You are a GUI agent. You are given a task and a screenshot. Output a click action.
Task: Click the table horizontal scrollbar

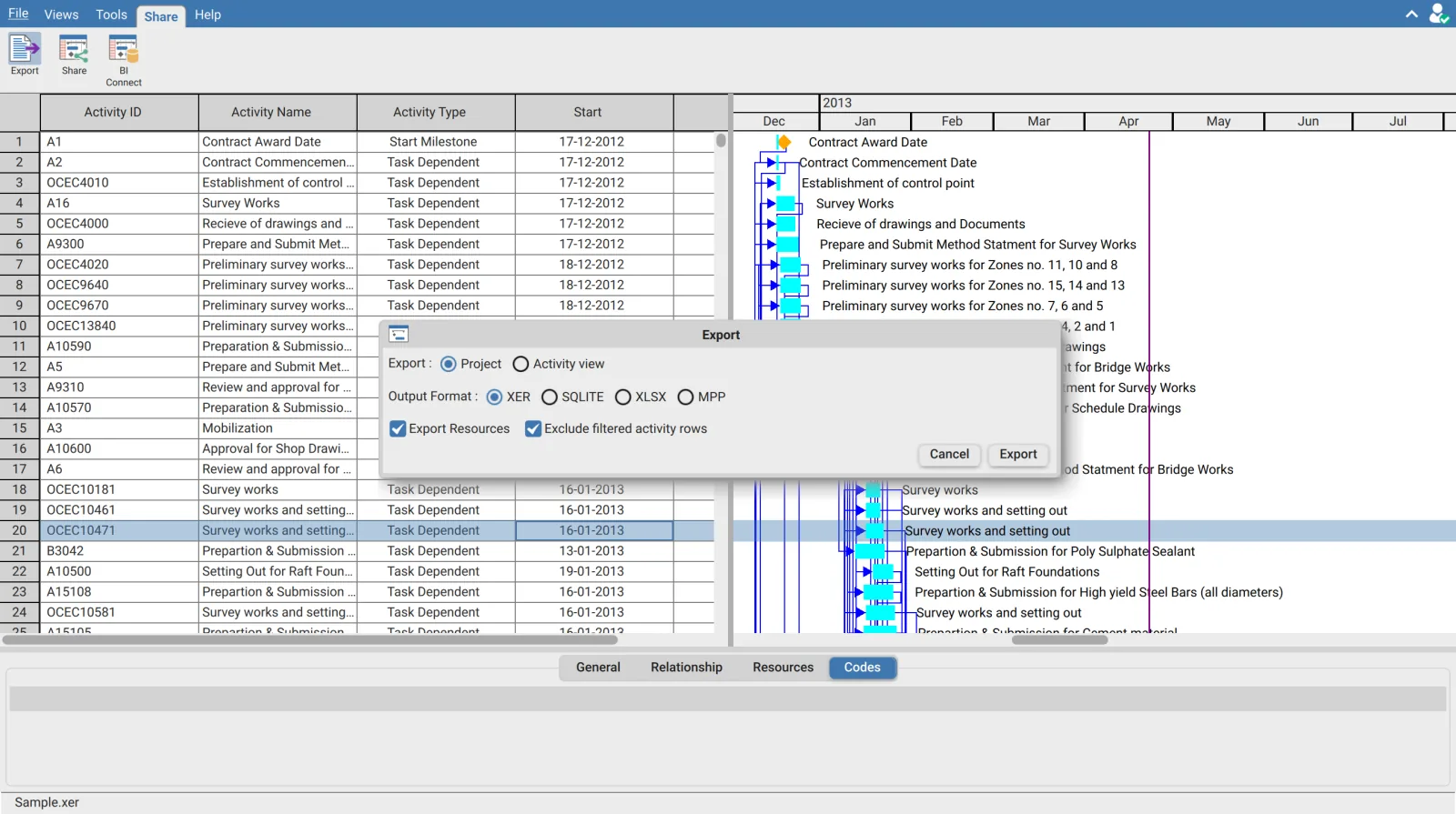pos(310,639)
